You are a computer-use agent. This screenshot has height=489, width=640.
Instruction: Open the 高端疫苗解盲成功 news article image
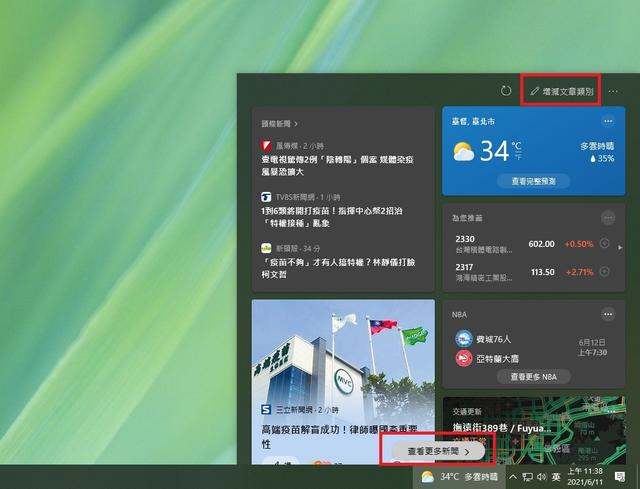click(343, 350)
